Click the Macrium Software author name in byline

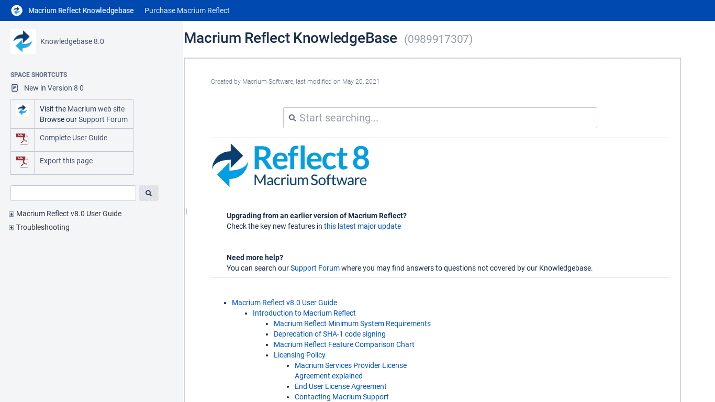pyautogui.click(x=268, y=82)
